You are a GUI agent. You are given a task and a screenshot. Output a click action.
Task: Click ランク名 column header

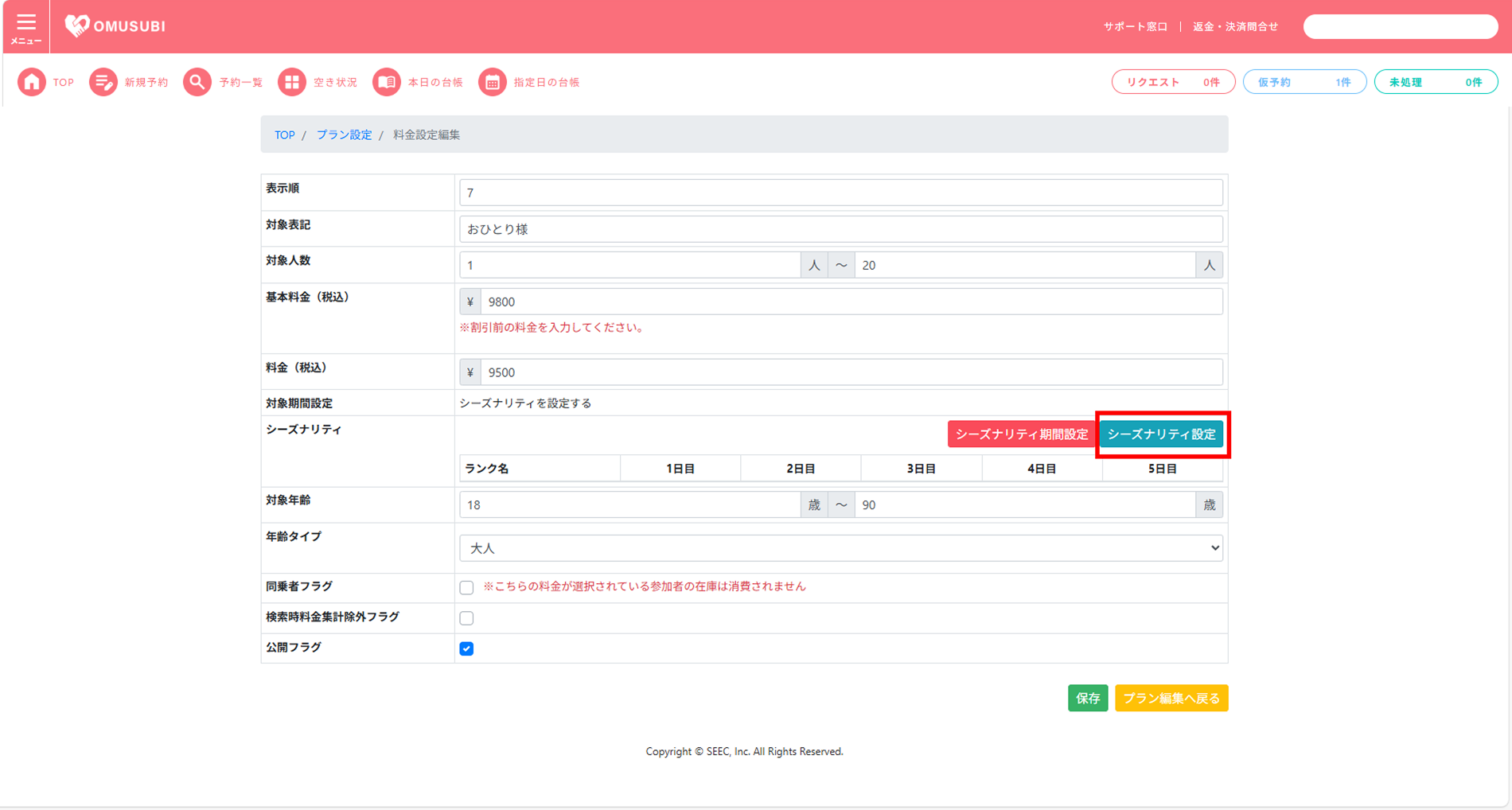[540, 469]
